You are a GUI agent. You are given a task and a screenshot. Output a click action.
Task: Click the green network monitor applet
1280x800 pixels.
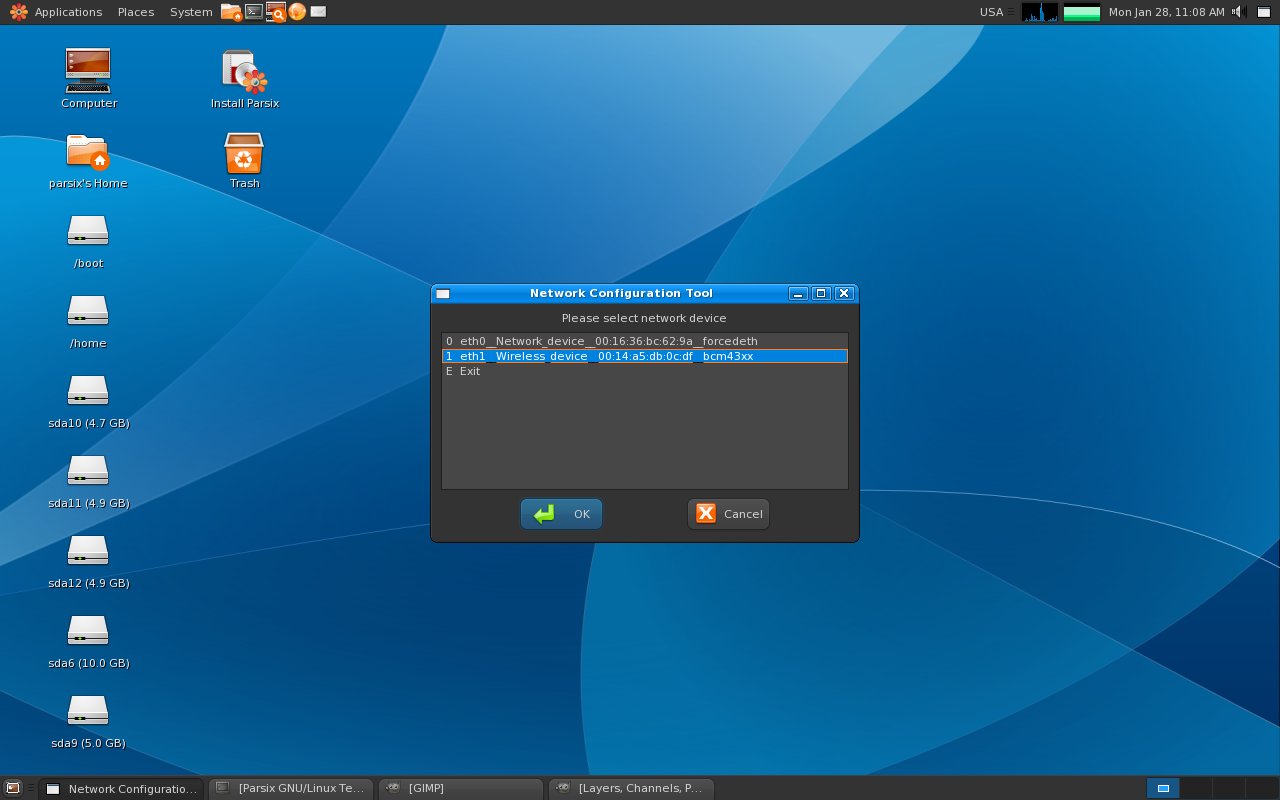(x=1082, y=12)
